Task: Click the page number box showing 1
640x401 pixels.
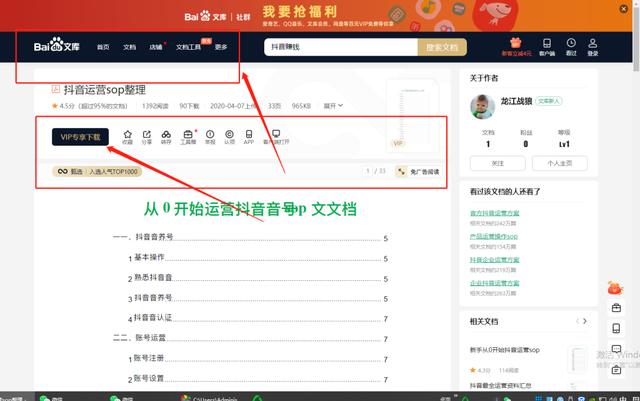Action: pos(368,171)
